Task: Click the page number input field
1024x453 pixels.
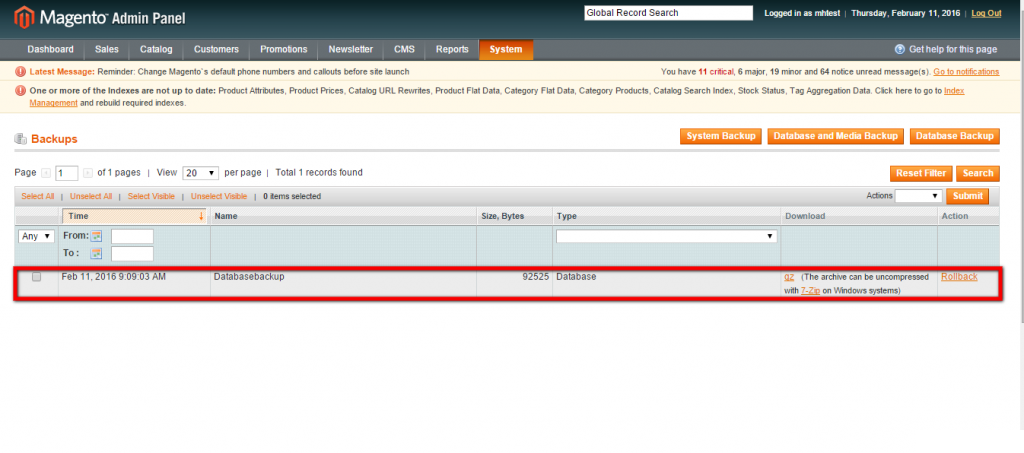Action: tap(67, 174)
